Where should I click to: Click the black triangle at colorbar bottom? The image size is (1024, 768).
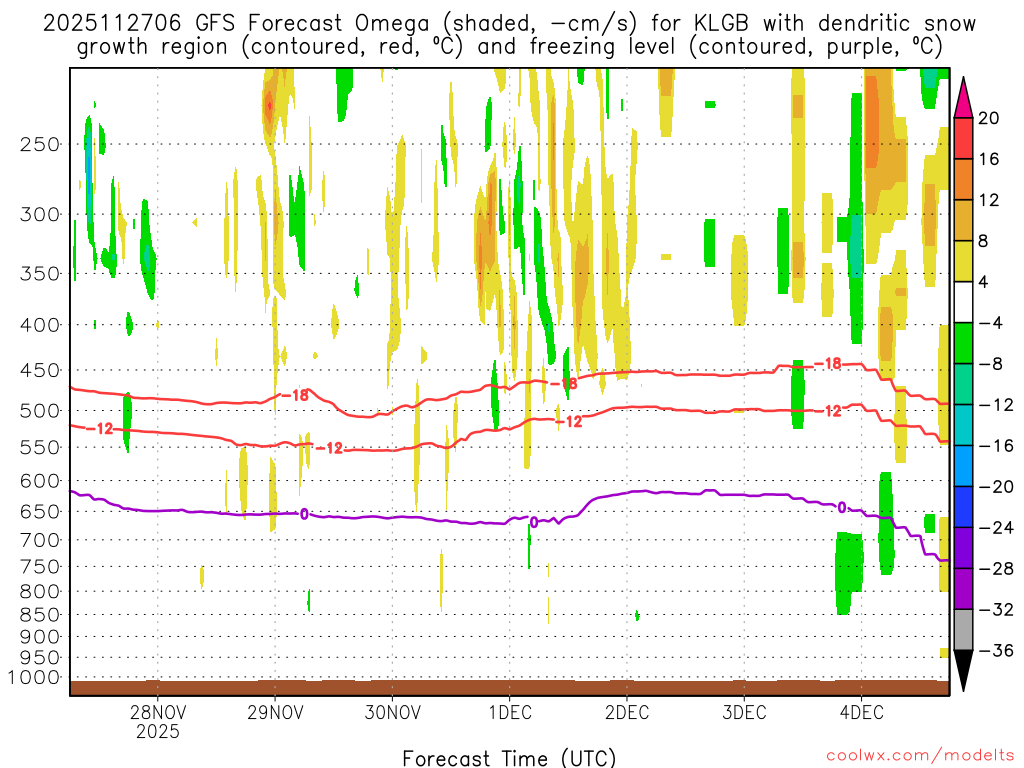pyautogui.click(x=963, y=670)
